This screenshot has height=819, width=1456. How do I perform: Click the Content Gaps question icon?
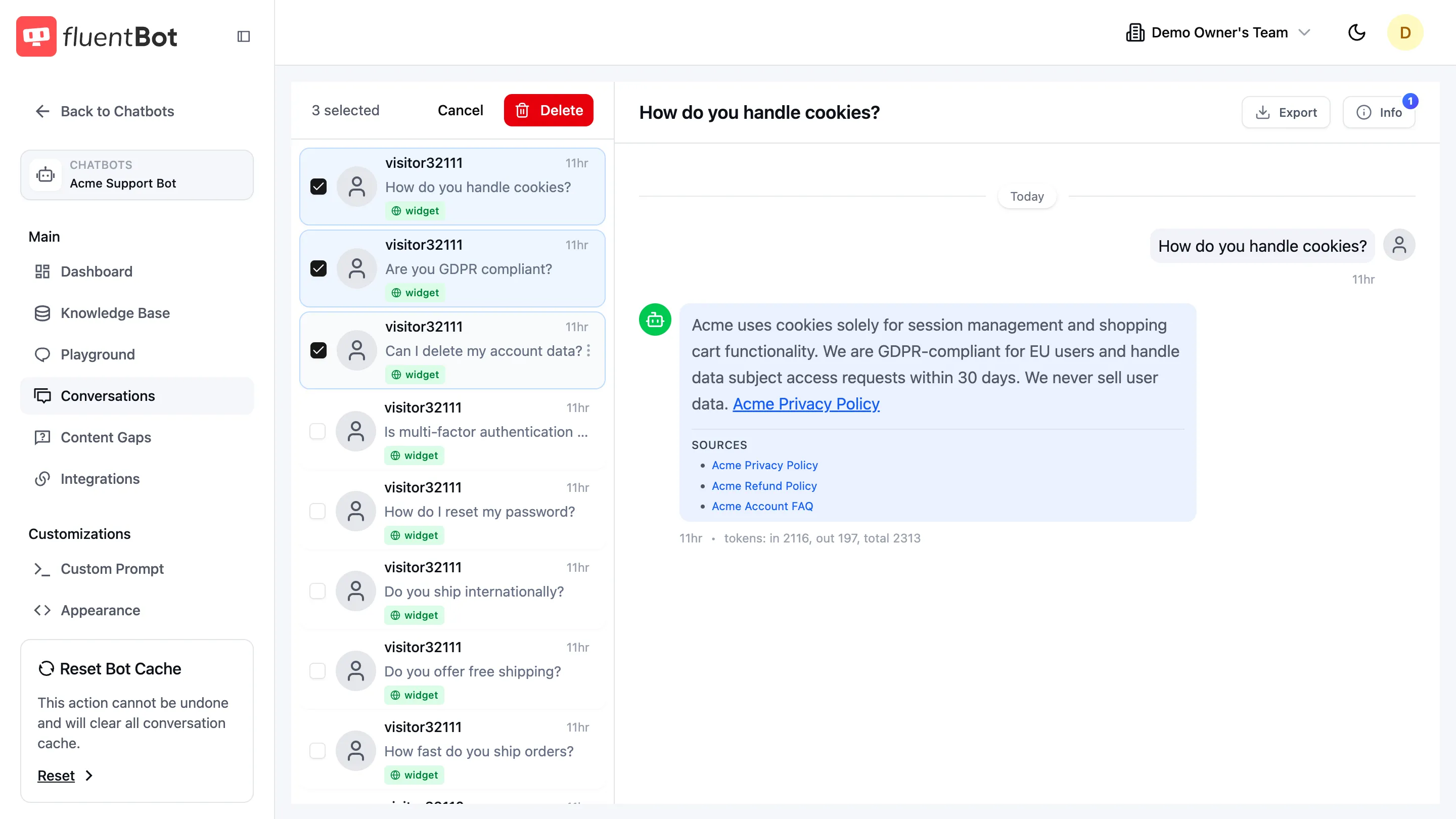(x=42, y=437)
